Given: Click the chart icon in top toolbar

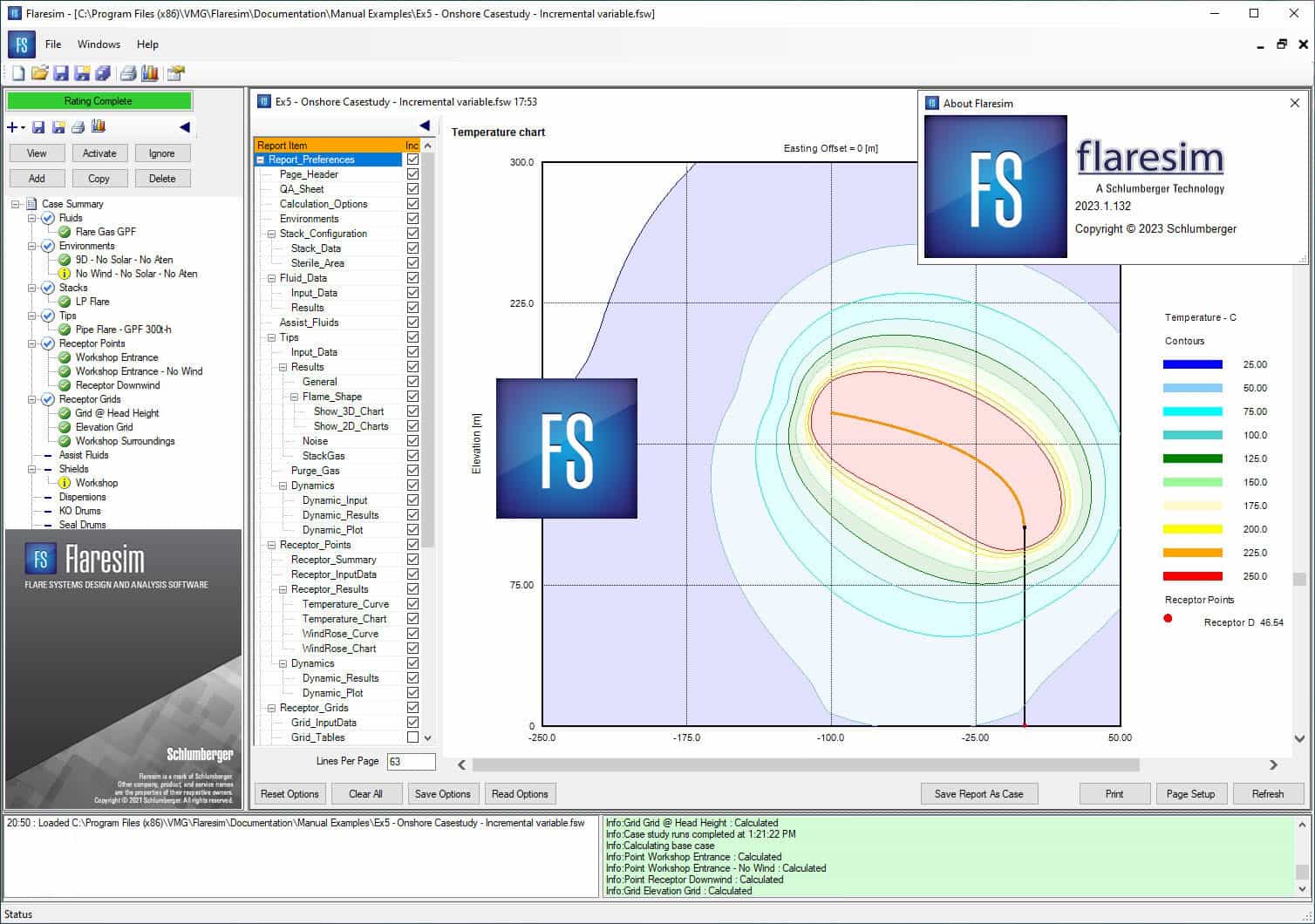Looking at the screenshot, I should click(149, 73).
